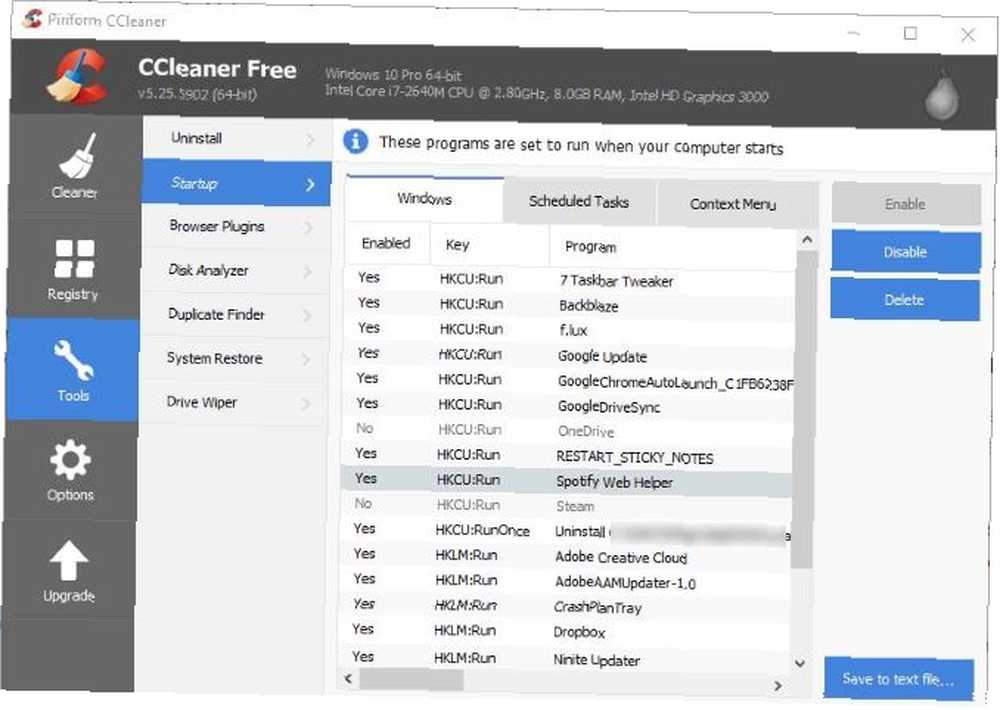Click the Disk Analyzer chevron arrow
Image resolution: width=1000 pixels, height=710 pixels.
tap(309, 272)
